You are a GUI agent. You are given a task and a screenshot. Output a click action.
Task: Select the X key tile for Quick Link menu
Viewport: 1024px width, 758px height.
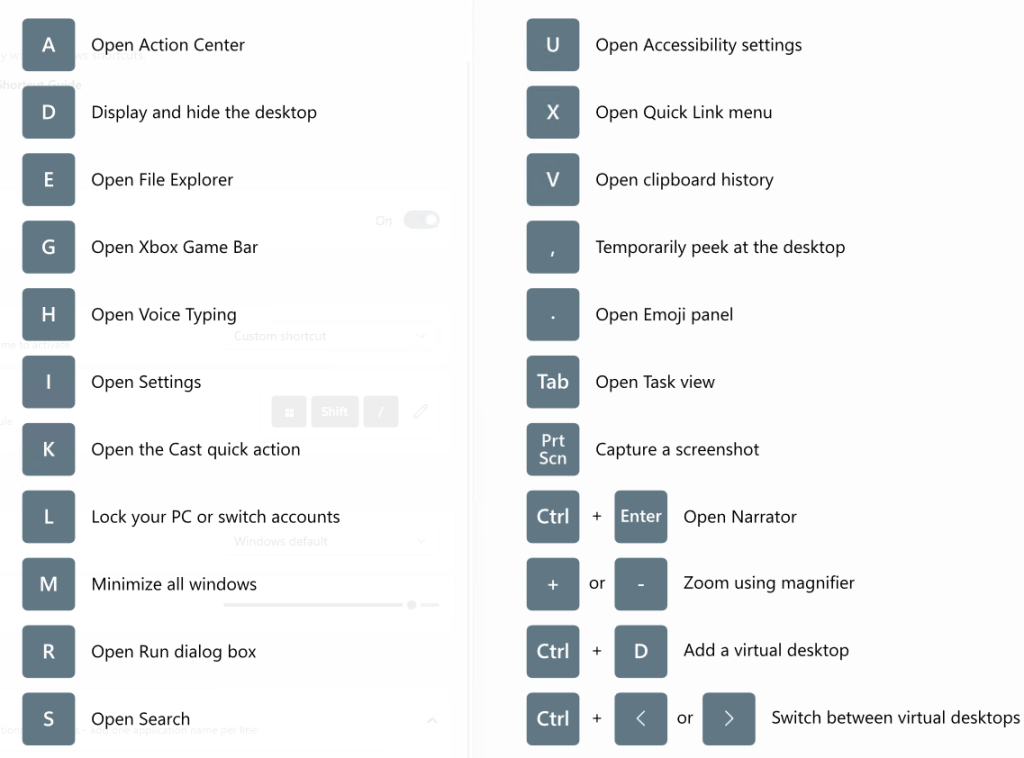point(552,112)
